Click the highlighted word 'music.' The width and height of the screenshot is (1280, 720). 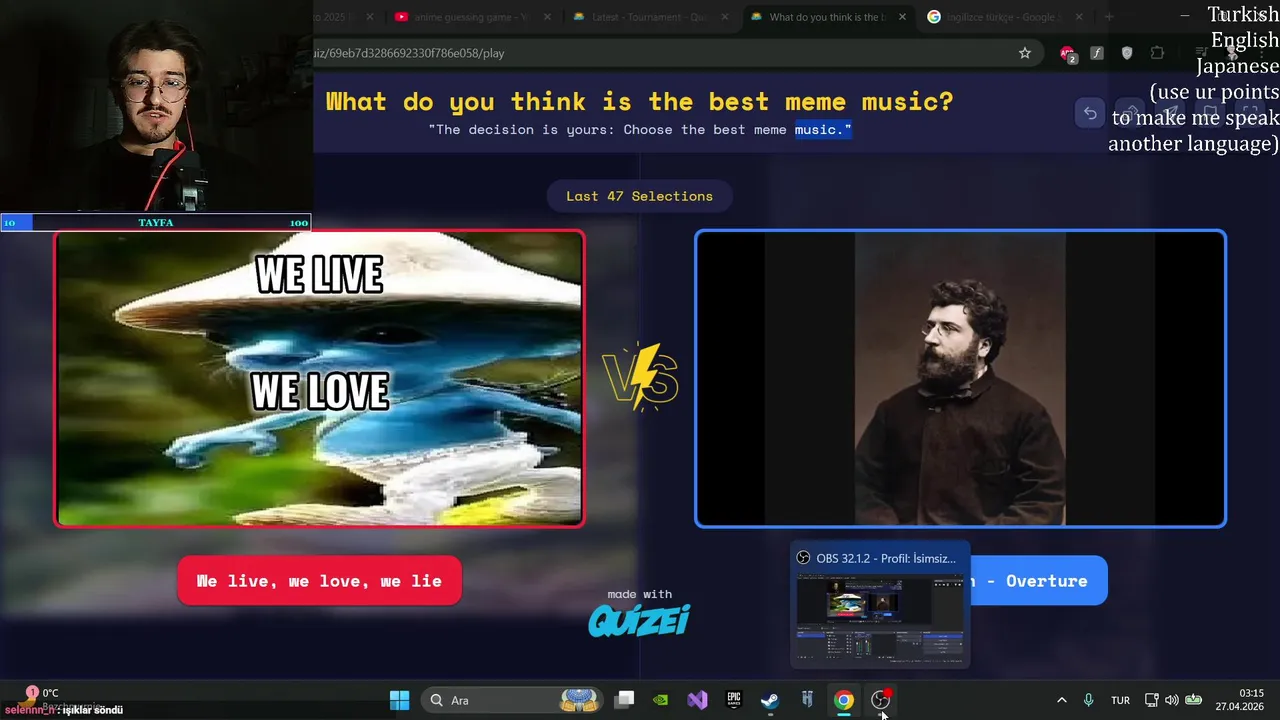point(823,130)
